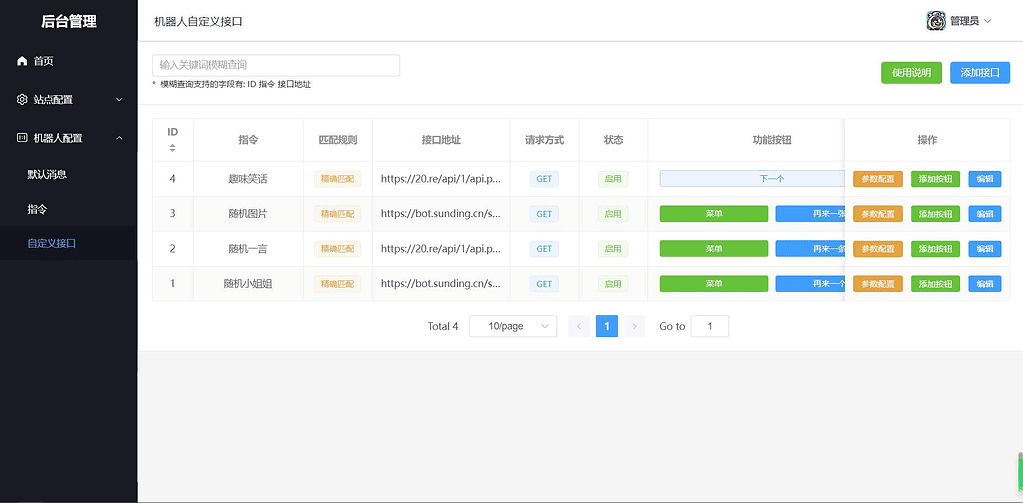Click 参数配置 for the 随机图片 row
The image size is (1023, 503).
click(x=878, y=214)
